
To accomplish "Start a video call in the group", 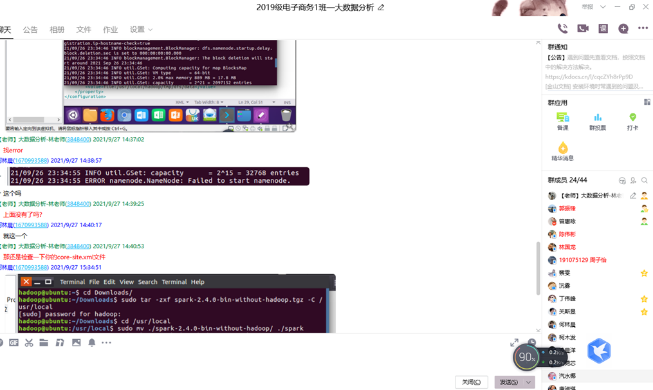I will (x=583, y=28).
